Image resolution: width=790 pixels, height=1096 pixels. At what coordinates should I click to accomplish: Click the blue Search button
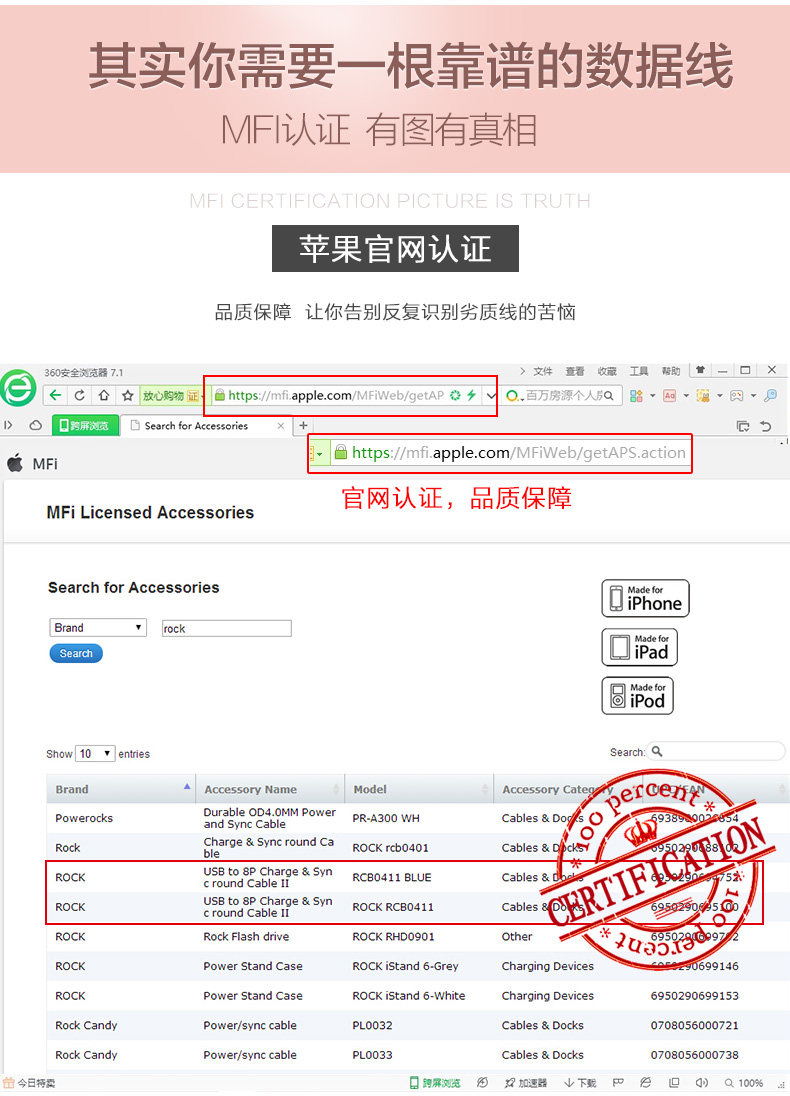click(x=76, y=654)
